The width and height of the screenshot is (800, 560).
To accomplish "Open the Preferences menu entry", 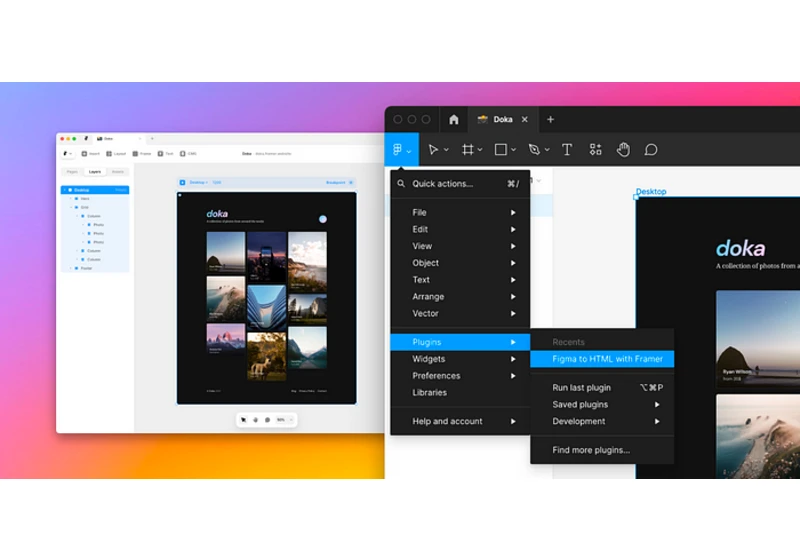I will [x=460, y=375].
